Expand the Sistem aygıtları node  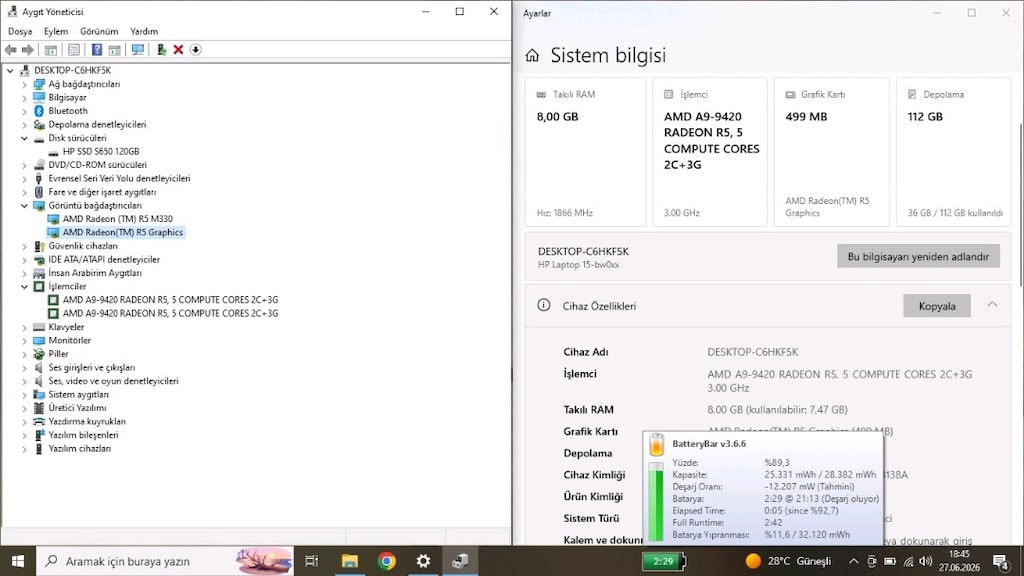click(x=24, y=394)
